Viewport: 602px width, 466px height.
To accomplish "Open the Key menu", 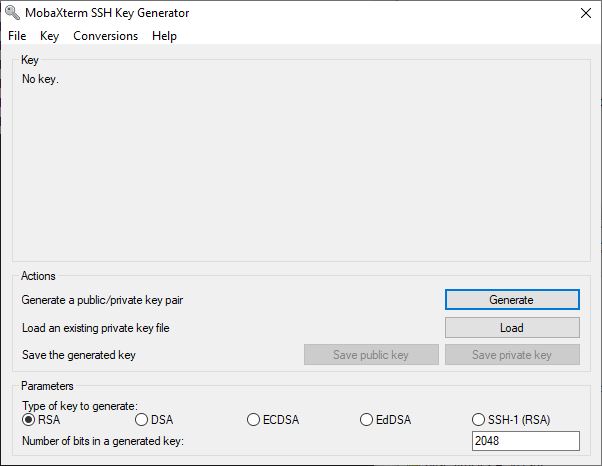I will (50, 36).
